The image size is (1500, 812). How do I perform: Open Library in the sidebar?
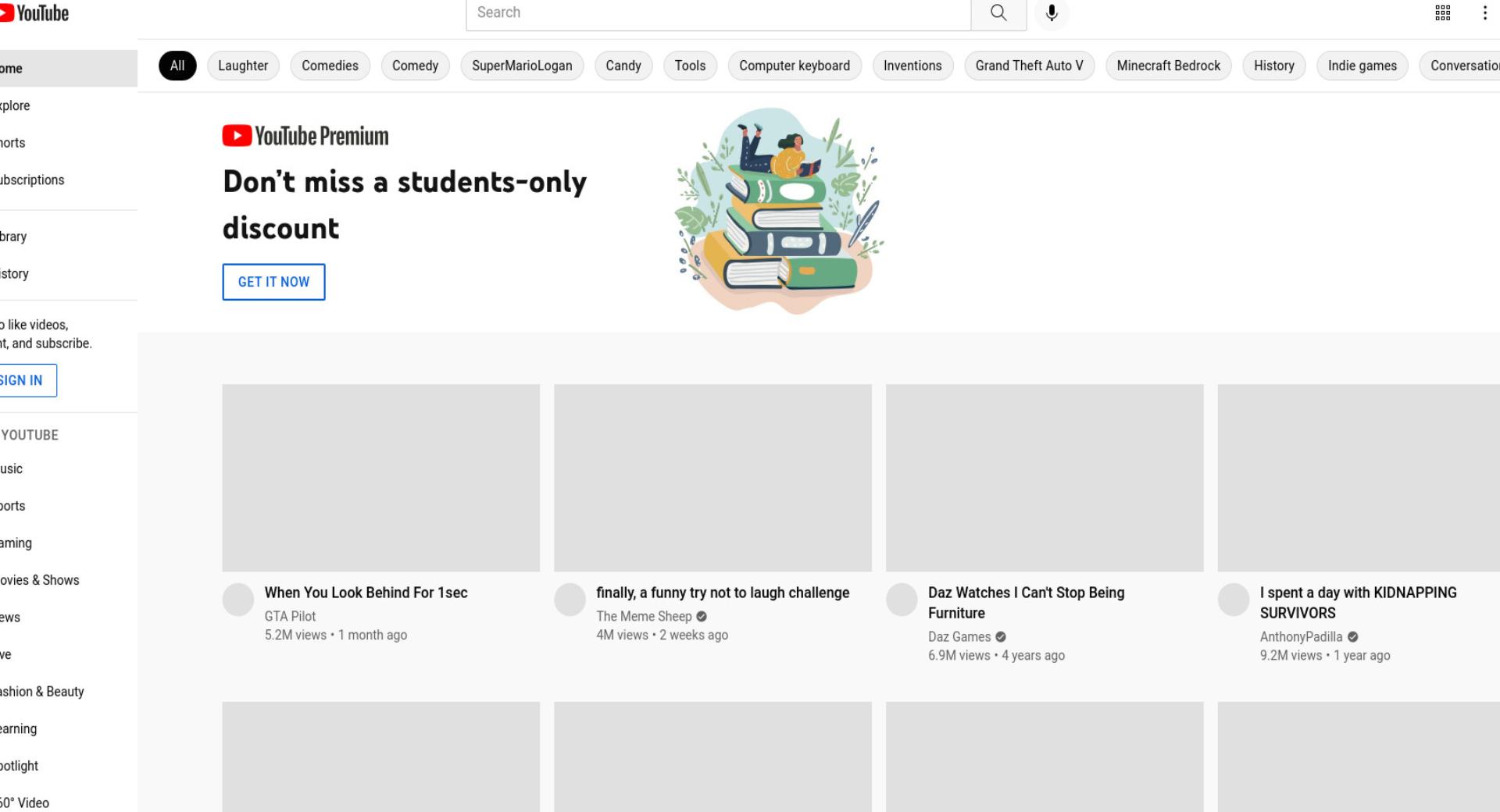click(69, 237)
